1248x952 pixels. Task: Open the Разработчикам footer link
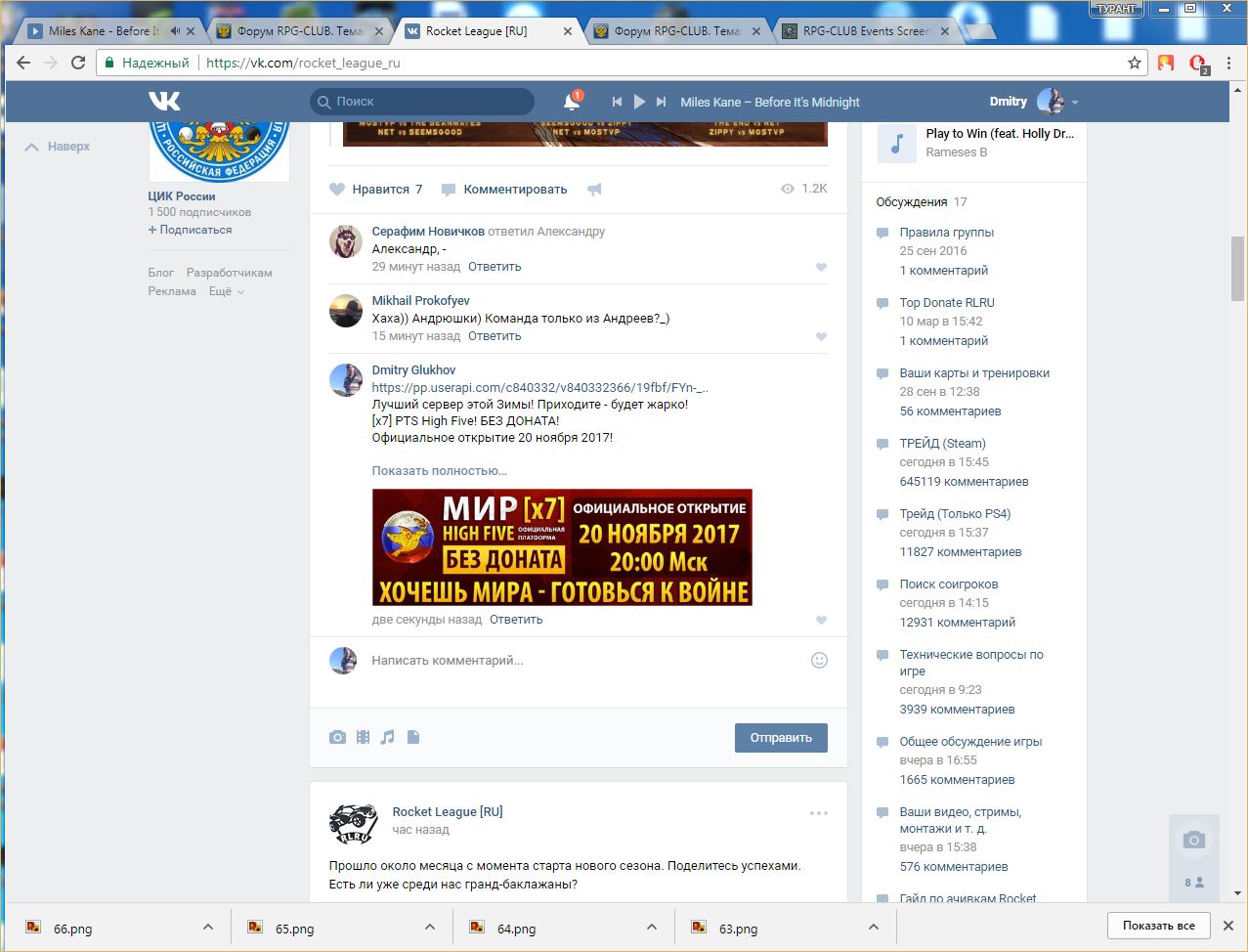tap(230, 273)
